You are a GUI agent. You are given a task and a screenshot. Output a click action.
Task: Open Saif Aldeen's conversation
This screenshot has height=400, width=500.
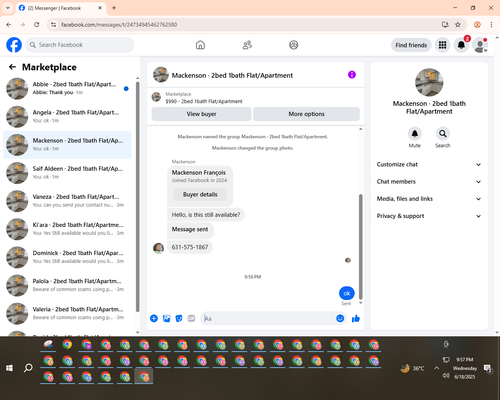pos(67,173)
